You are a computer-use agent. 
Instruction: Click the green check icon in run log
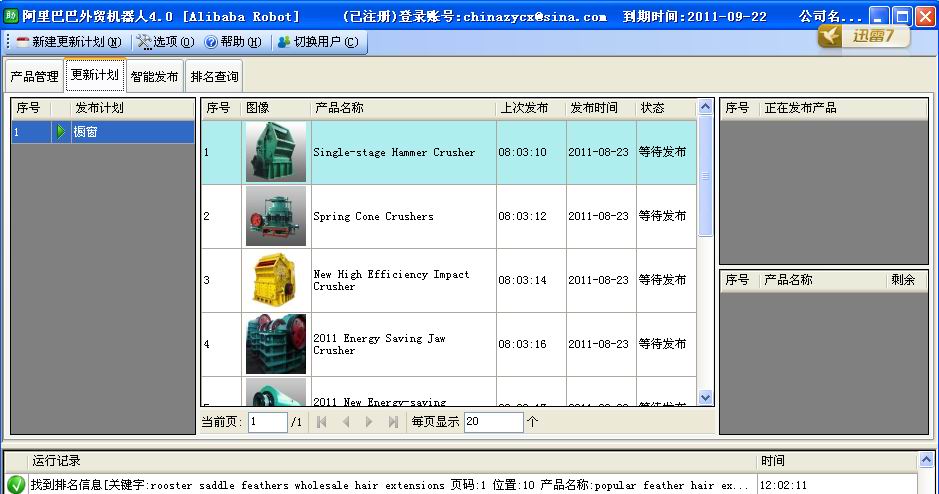coord(16,484)
